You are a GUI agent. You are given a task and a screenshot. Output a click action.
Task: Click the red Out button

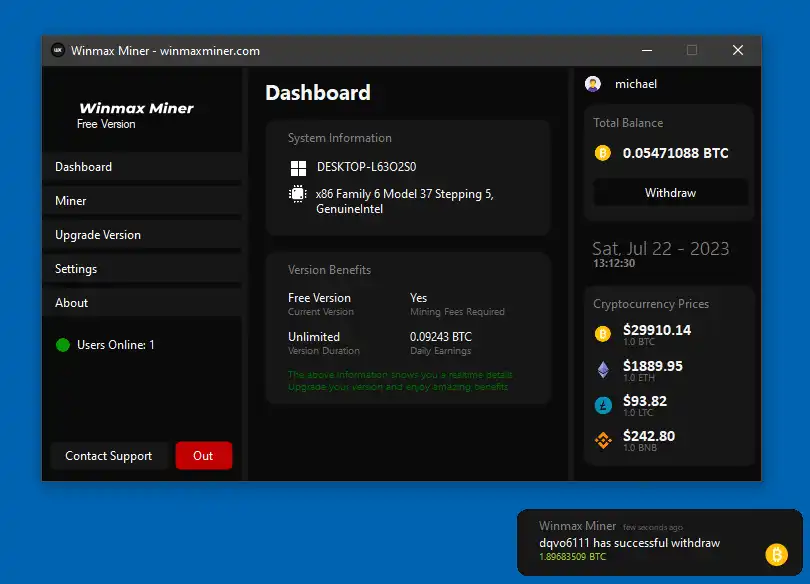(204, 456)
